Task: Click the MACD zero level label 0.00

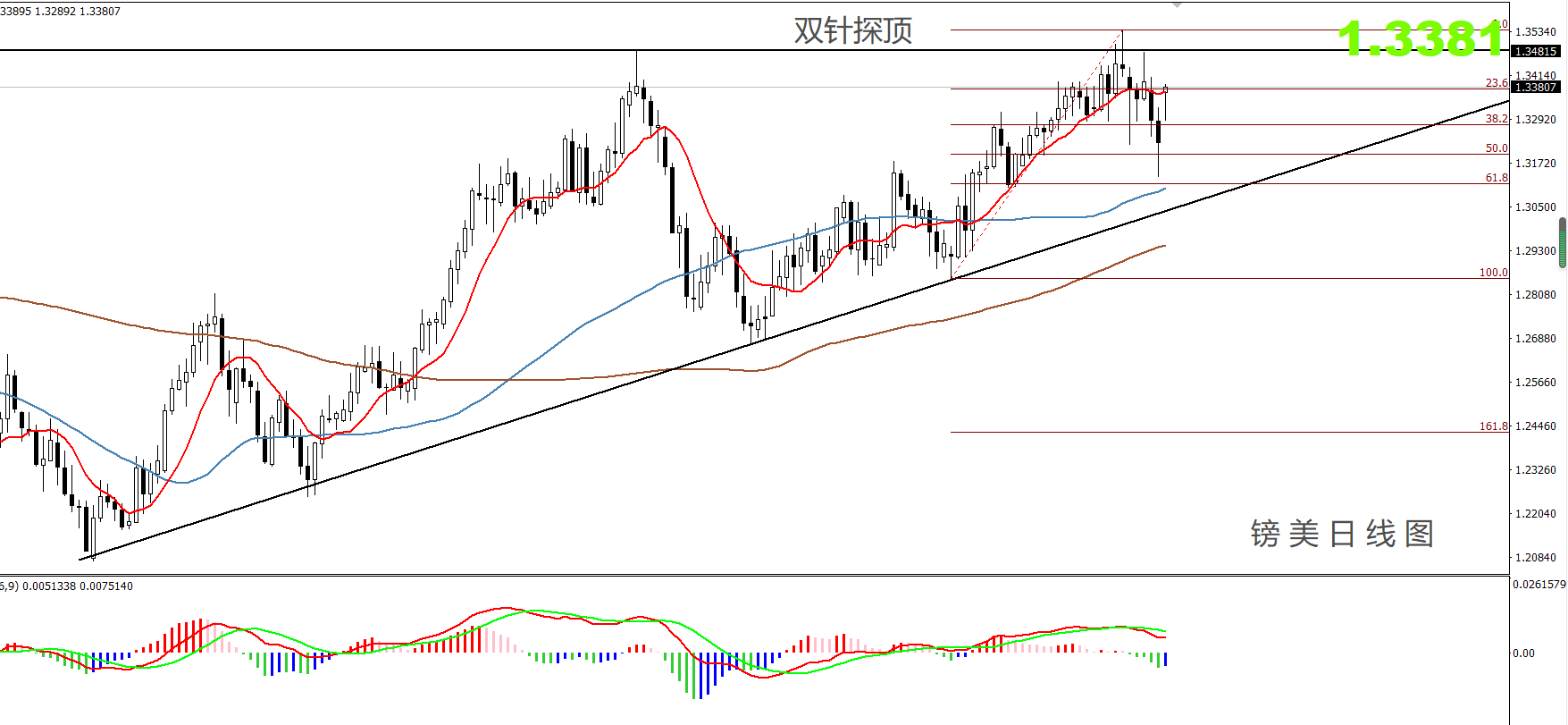Action: coord(1523,653)
